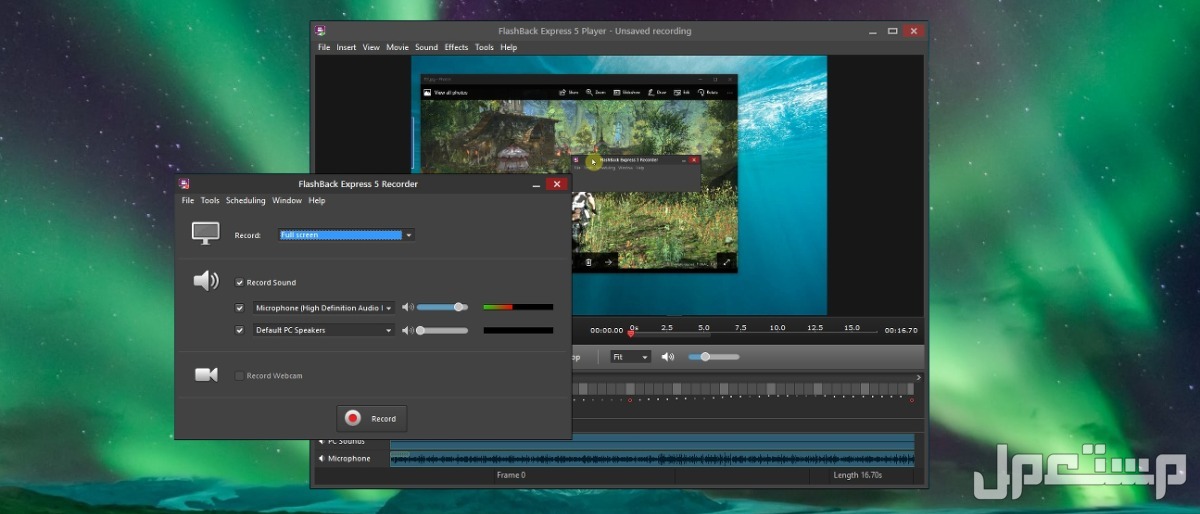Click the red playhead marker at 0s
The height and width of the screenshot is (514, 1200).
point(630,333)
